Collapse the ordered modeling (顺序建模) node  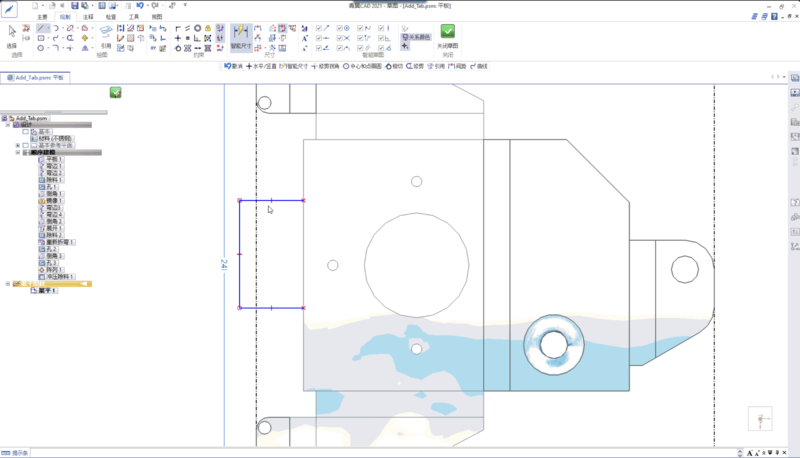coord(17,152)
